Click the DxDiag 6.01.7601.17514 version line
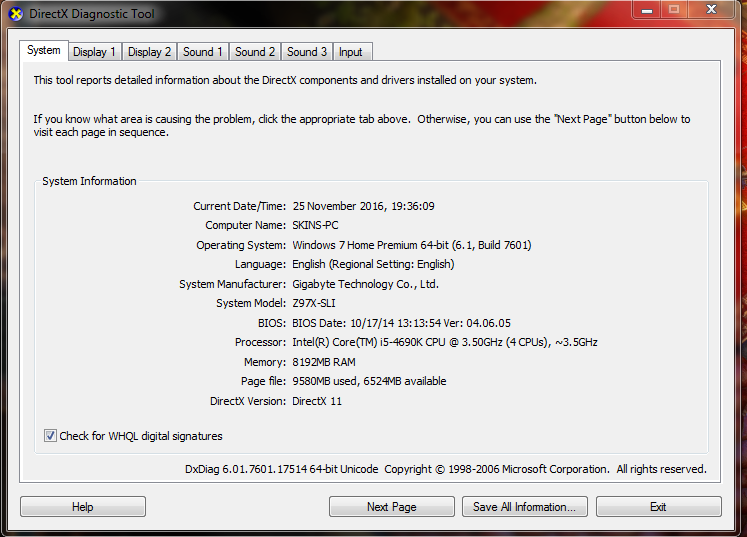Image resolution: width=747 pixels, height=537 pixels. [x=445, y=469]
